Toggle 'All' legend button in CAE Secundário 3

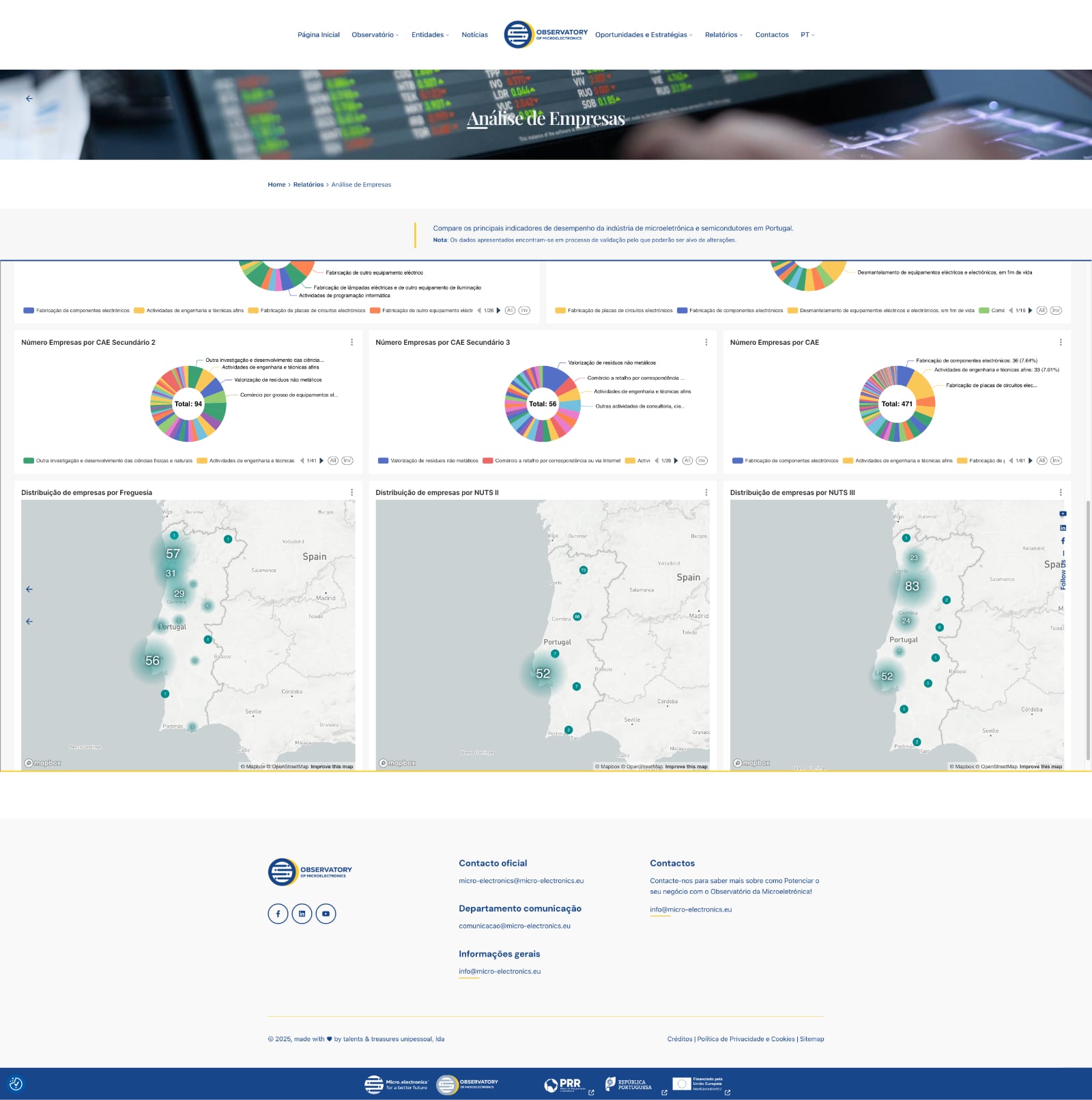(687, 460)
